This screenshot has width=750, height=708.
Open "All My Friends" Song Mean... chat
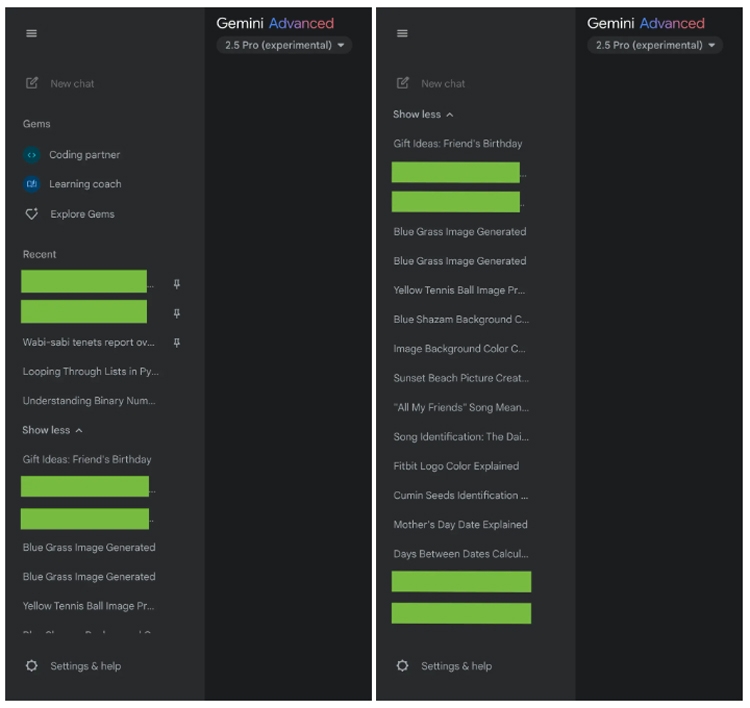[461, 407]
